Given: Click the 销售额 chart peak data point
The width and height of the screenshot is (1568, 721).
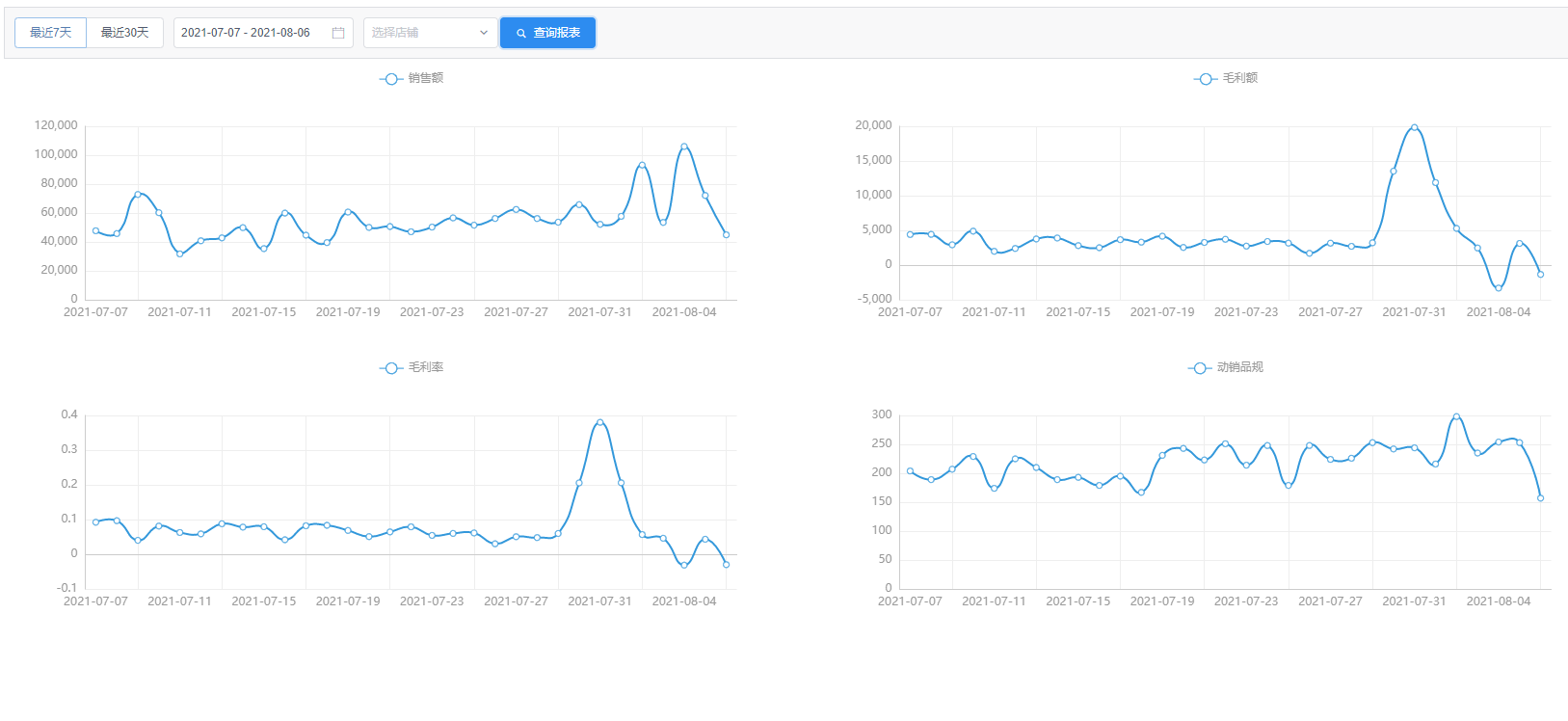Looking at the screenshot, I should 684,147.
